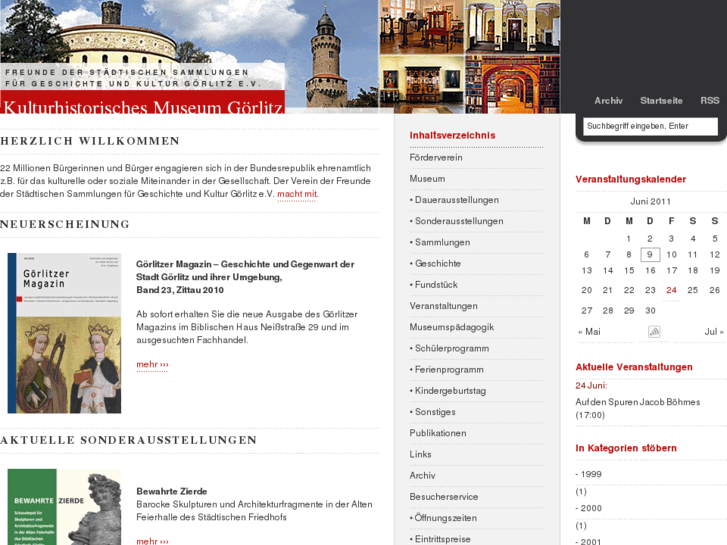
Task: Go to previous month « Mai
Action: tap(589, 332)
